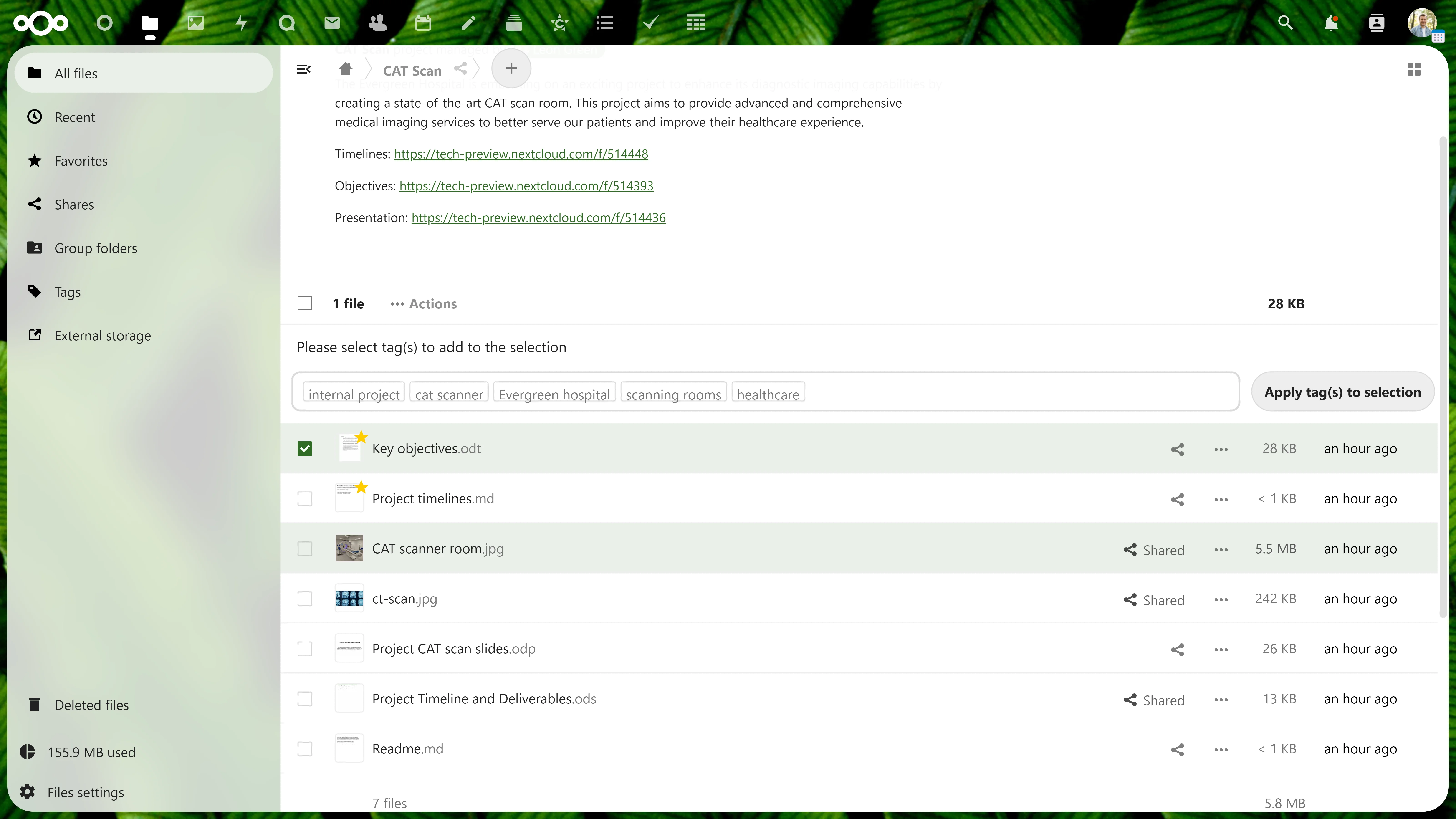Open the notifications bell

point(1331,23)
